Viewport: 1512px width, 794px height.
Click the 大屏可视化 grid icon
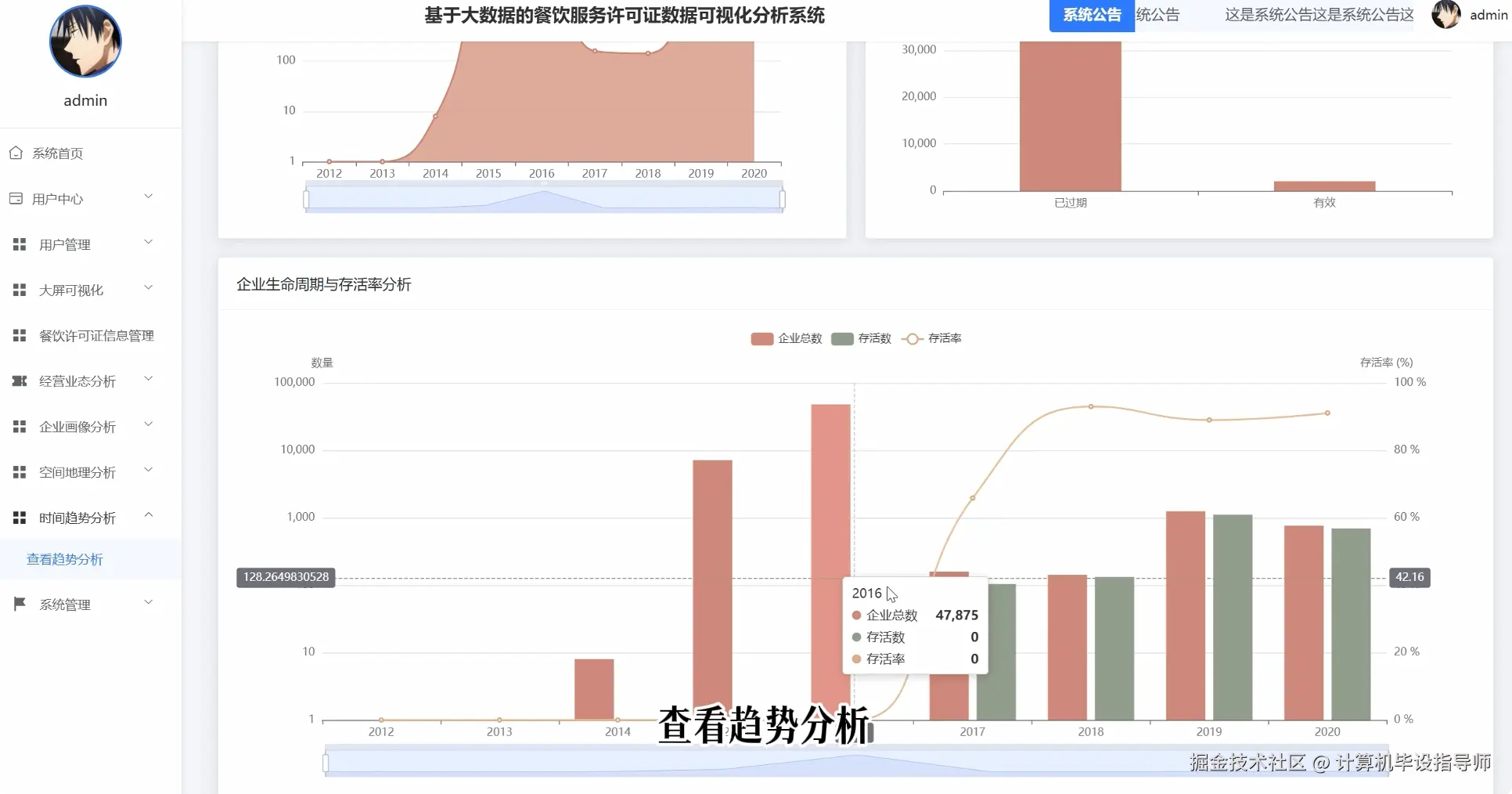click(x=20, y=290)
